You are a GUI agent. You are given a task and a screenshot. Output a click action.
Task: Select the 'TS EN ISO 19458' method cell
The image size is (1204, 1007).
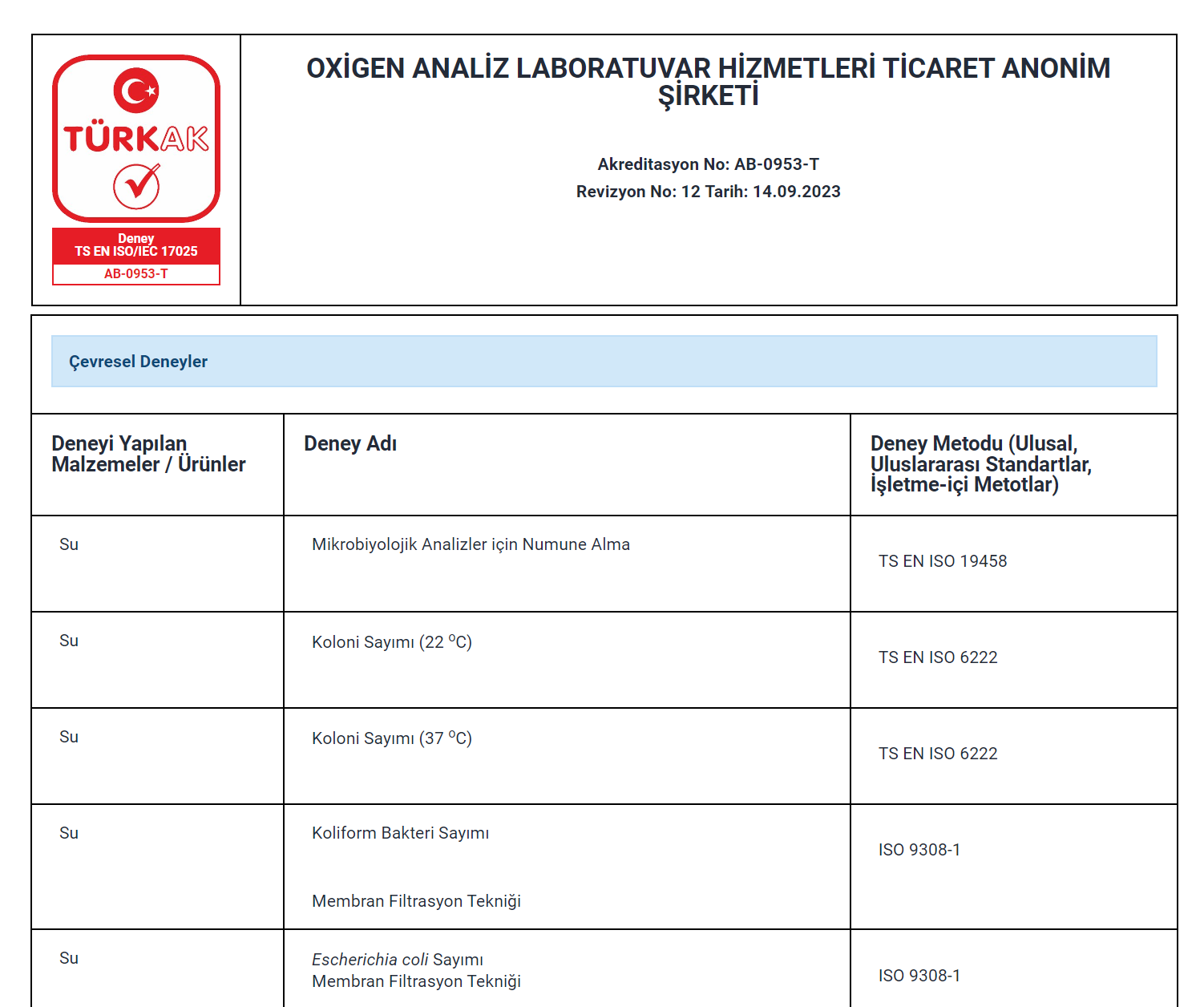[x=943, y=561]
